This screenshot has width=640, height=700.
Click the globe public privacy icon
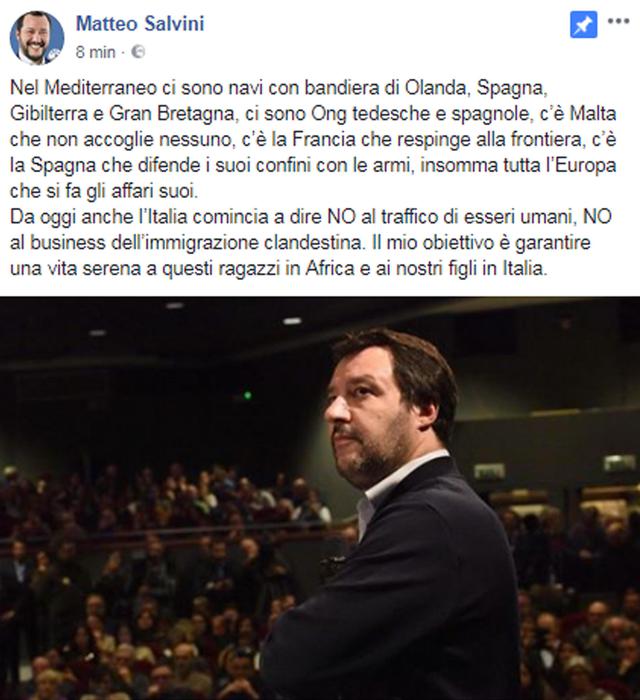(x=138, y=52)
